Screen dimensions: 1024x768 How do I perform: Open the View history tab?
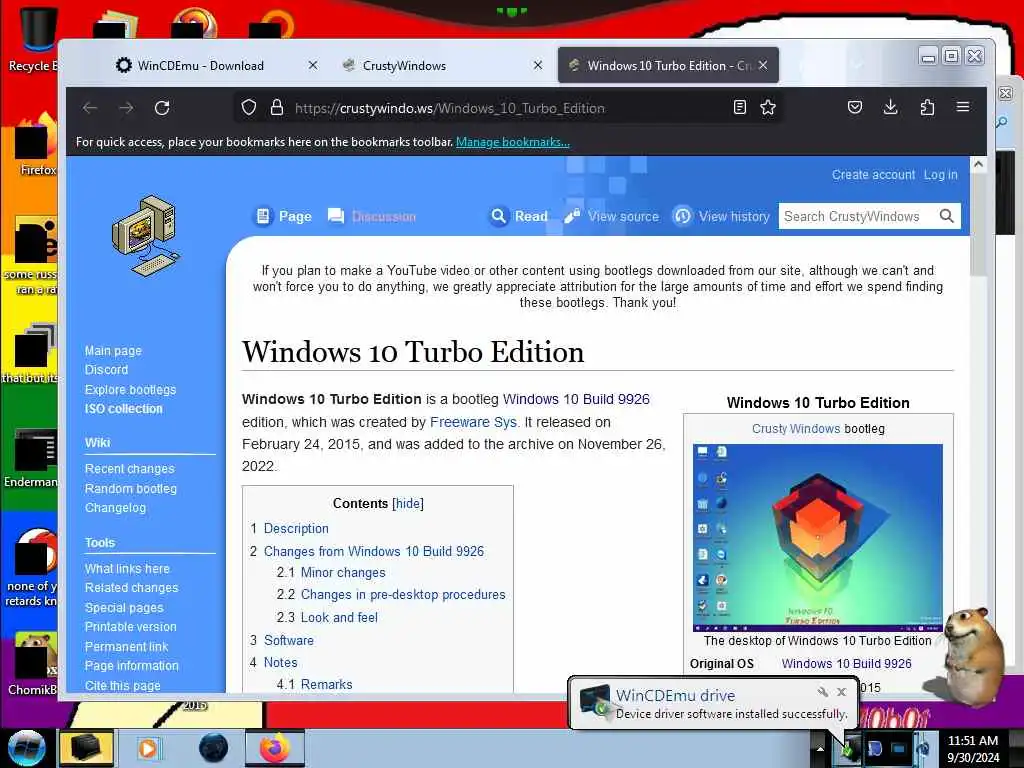tap(722, 216)
